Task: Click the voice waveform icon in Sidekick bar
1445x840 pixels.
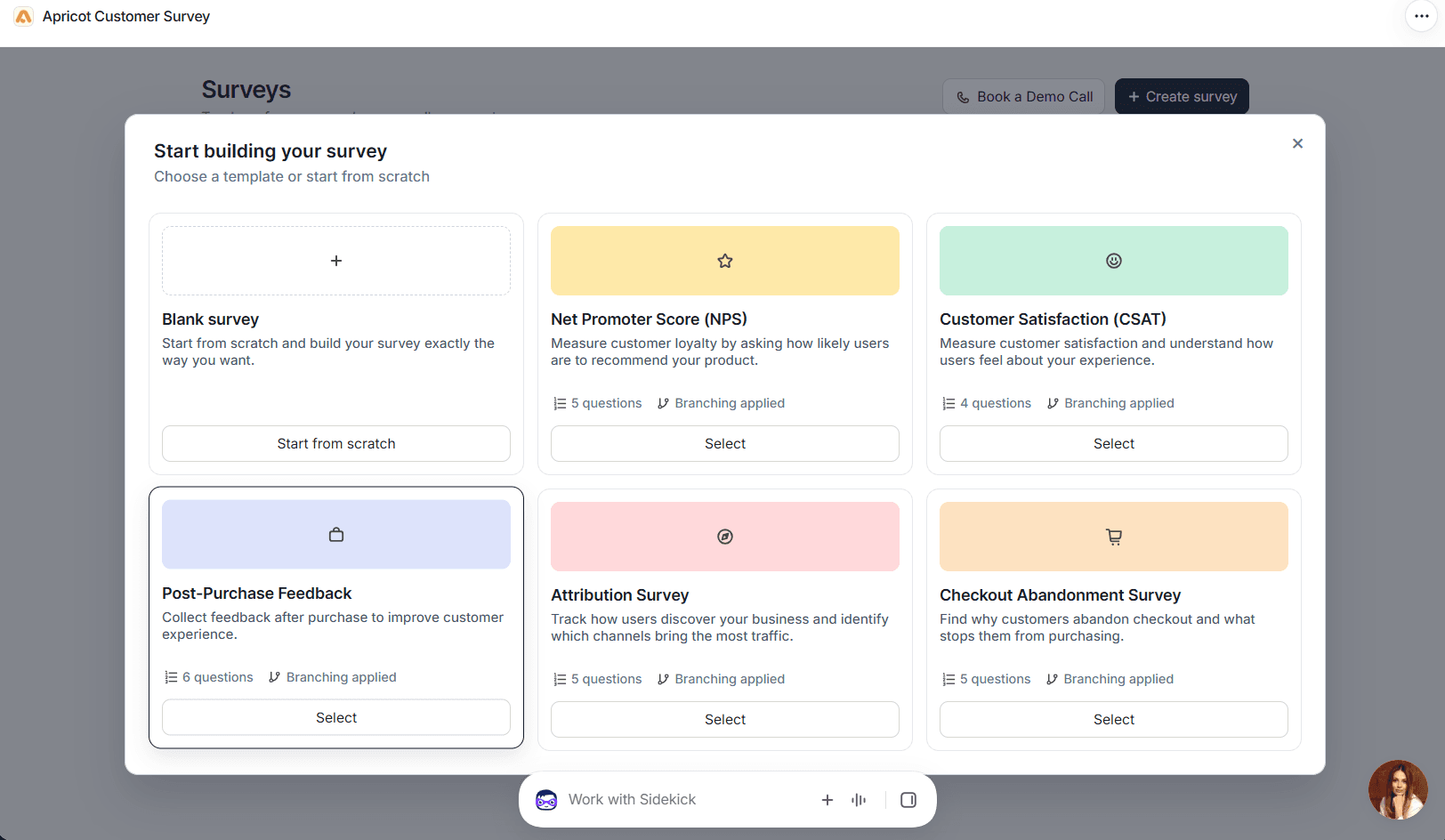Action: [859, 800]
